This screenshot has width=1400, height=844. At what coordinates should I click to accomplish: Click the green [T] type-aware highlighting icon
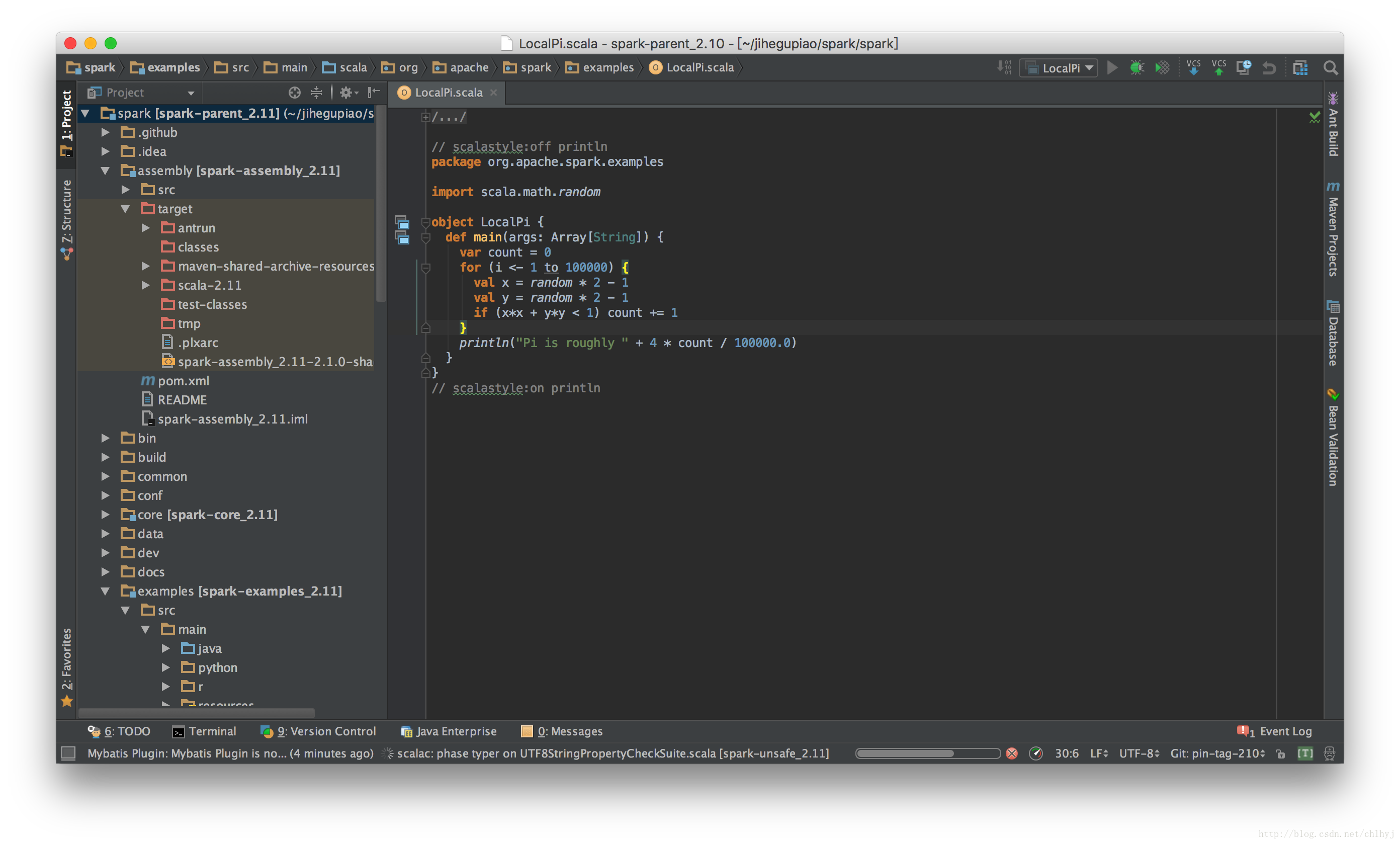(1305, 753)
